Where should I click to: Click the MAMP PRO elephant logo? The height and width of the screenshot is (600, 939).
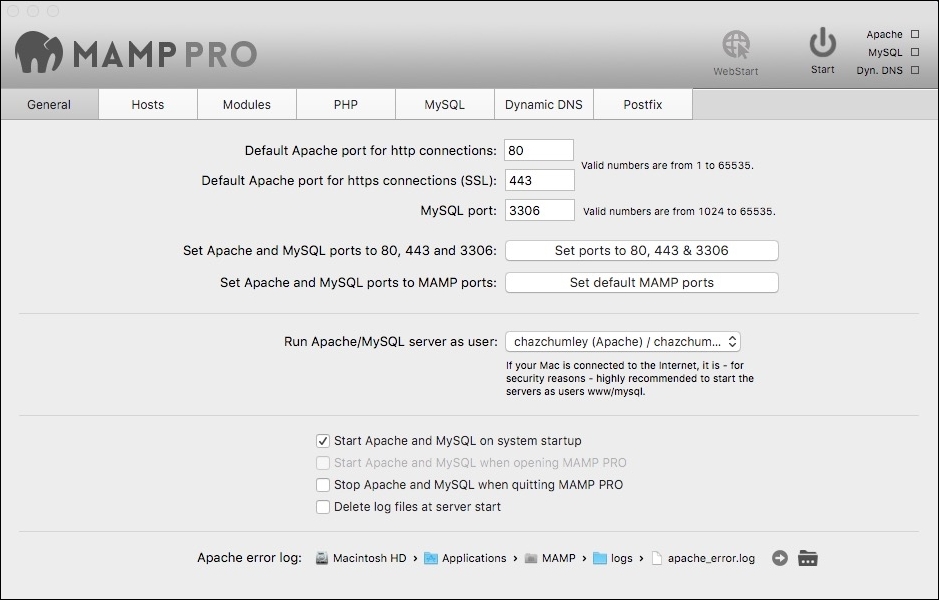[x=39, y=52]
